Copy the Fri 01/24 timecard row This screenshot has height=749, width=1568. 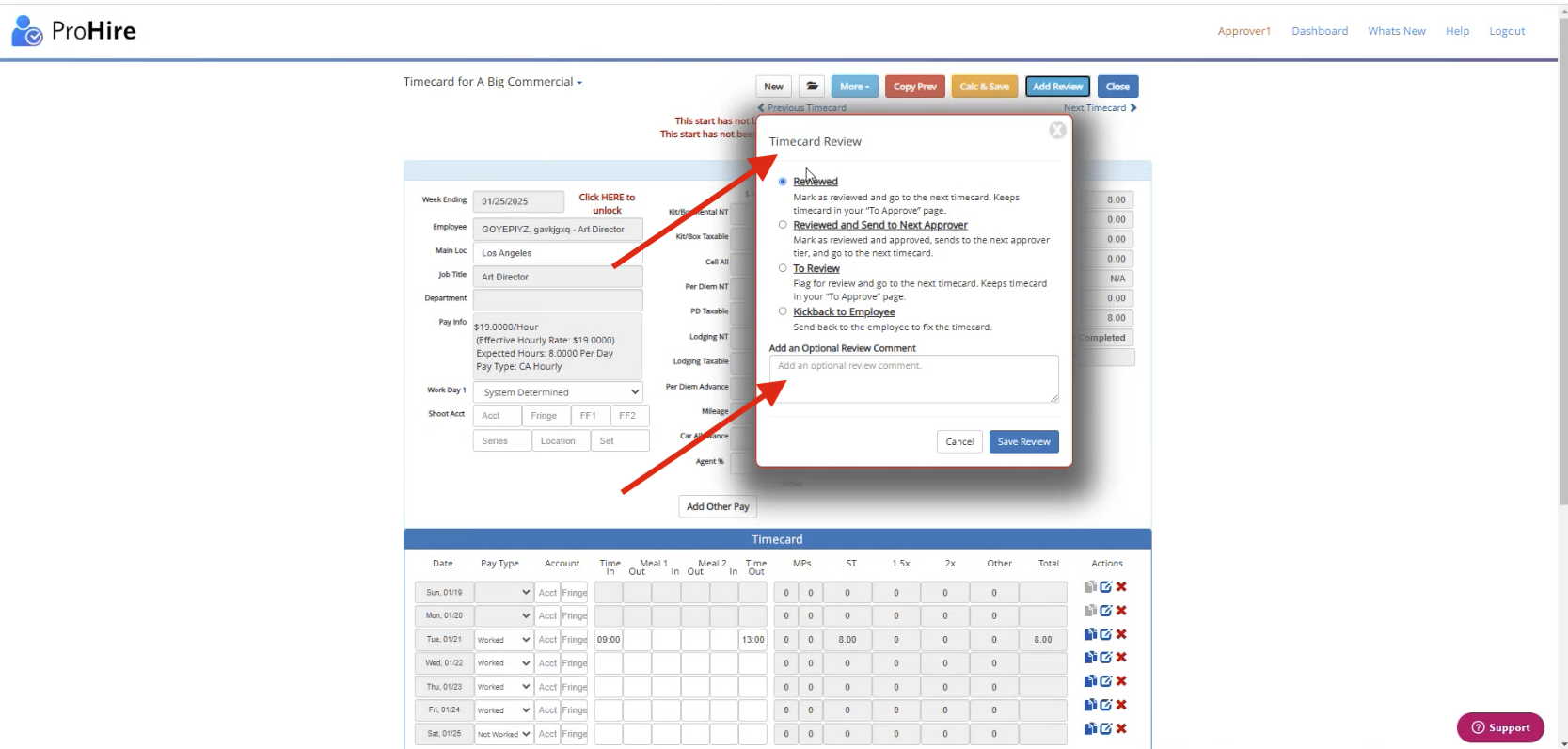(1090, 705)
